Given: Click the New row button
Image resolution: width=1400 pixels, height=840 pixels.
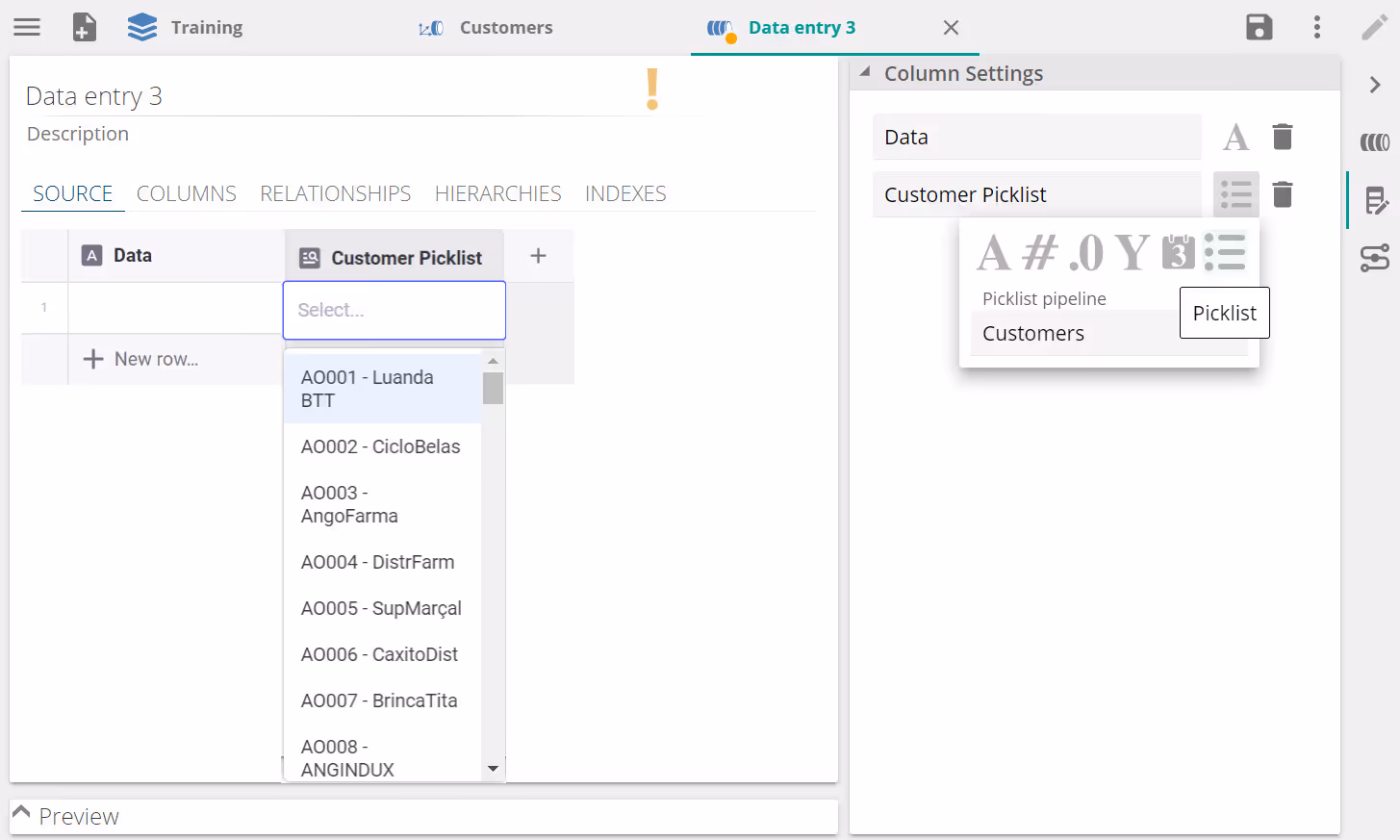Looking at the screenshot, I should 141,359.
